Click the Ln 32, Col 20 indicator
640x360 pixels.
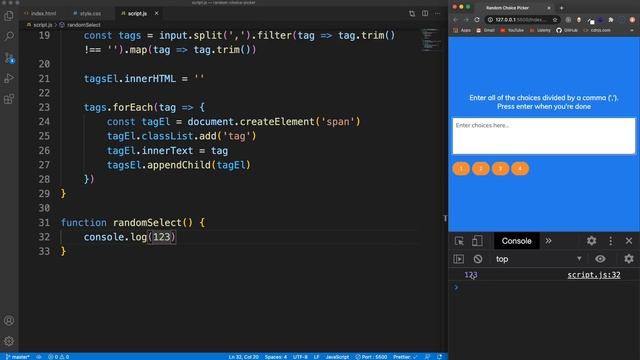(243, 357)
